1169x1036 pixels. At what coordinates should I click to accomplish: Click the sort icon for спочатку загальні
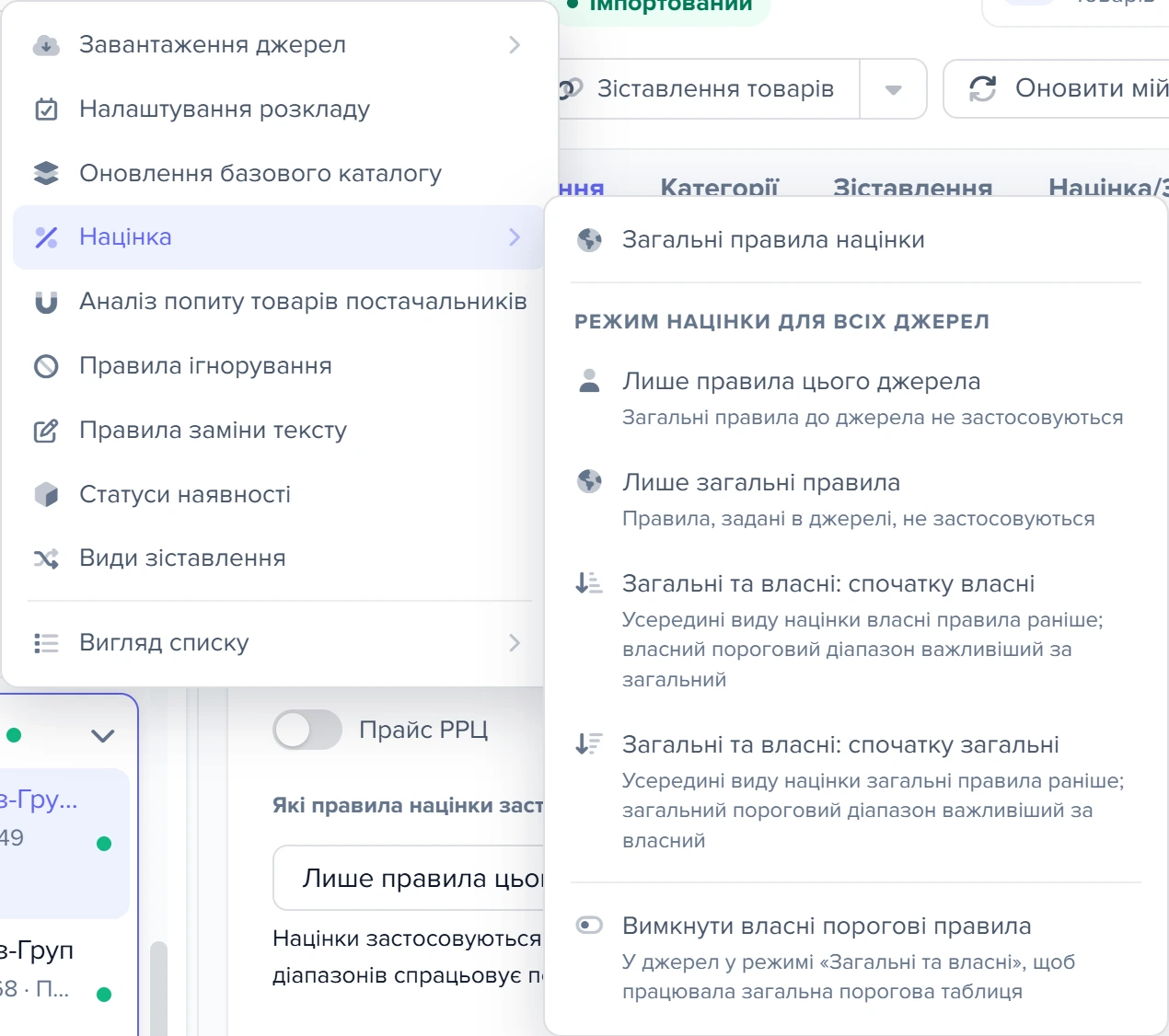click(589, 743)
